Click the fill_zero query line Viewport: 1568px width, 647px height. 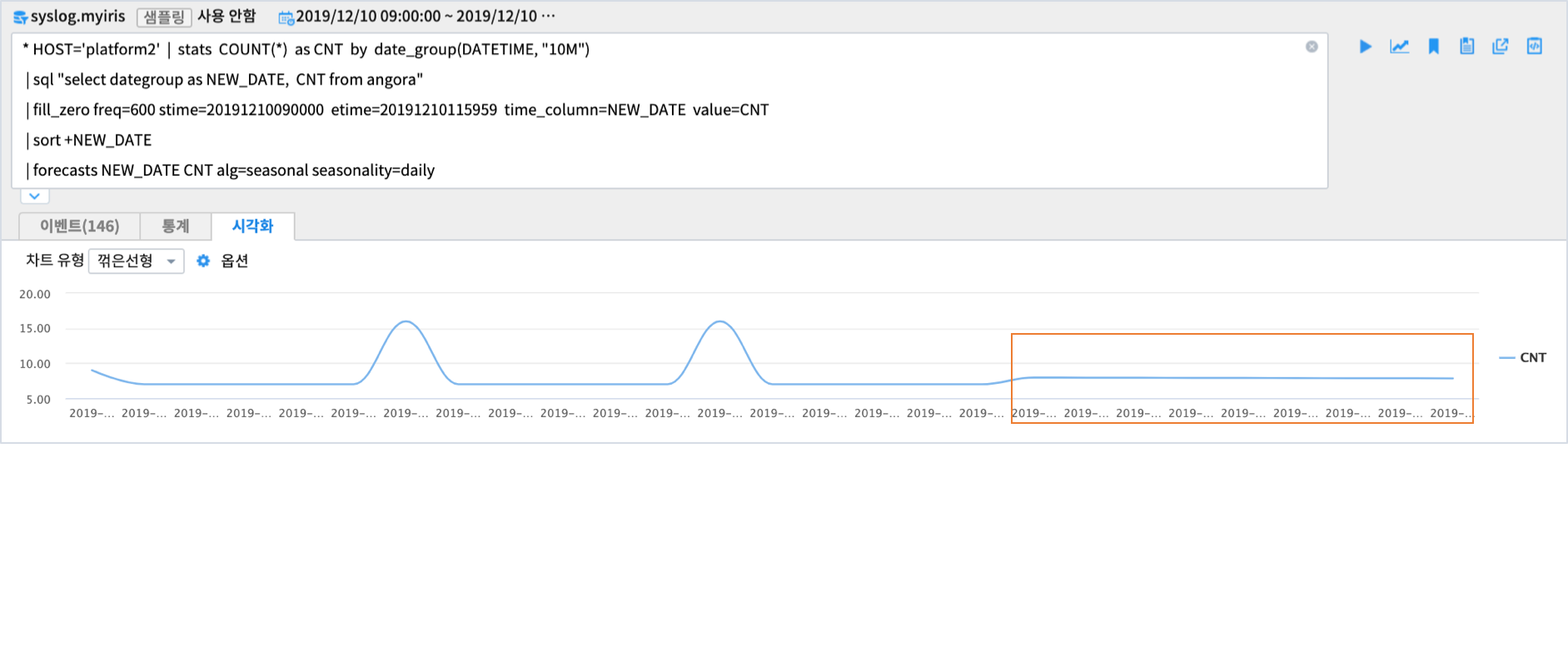pyautogui.click(x=397, y=110)
